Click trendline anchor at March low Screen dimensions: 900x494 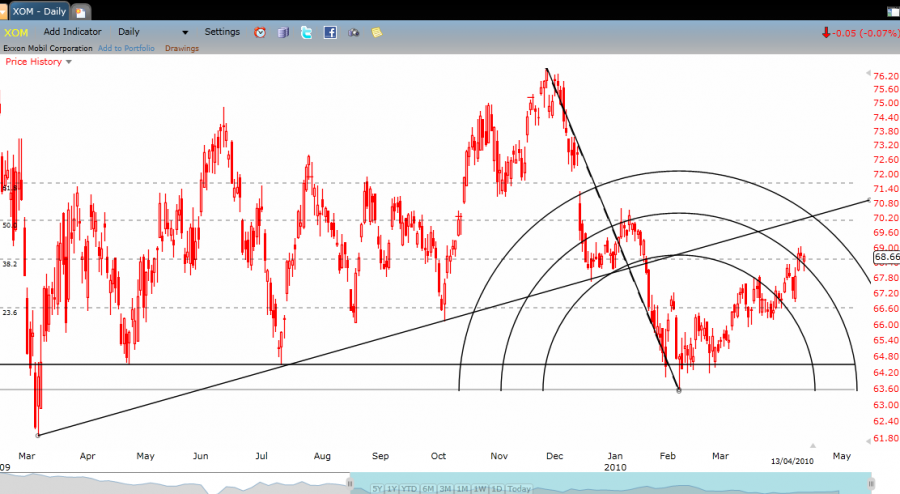[38, 435]
